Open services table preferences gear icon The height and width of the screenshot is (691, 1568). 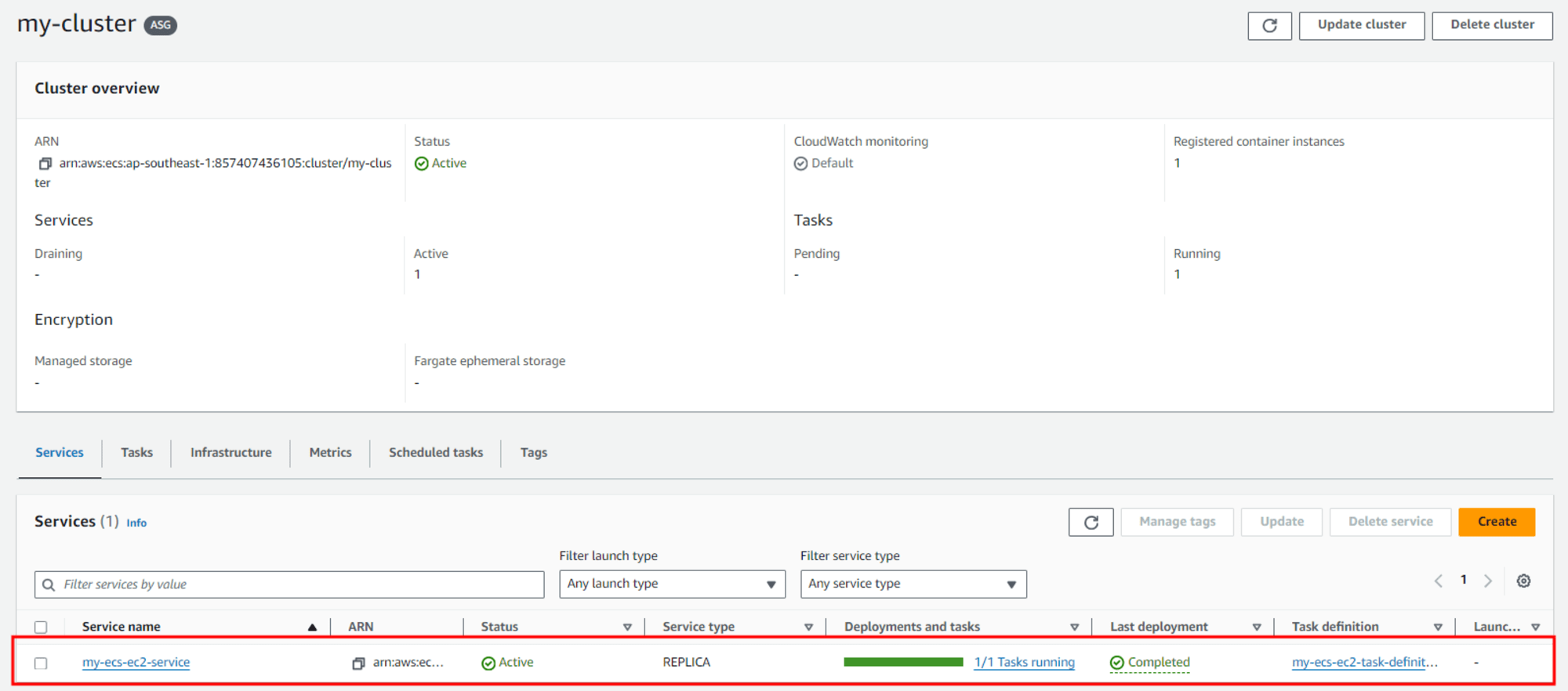(x=1523, y=581)
